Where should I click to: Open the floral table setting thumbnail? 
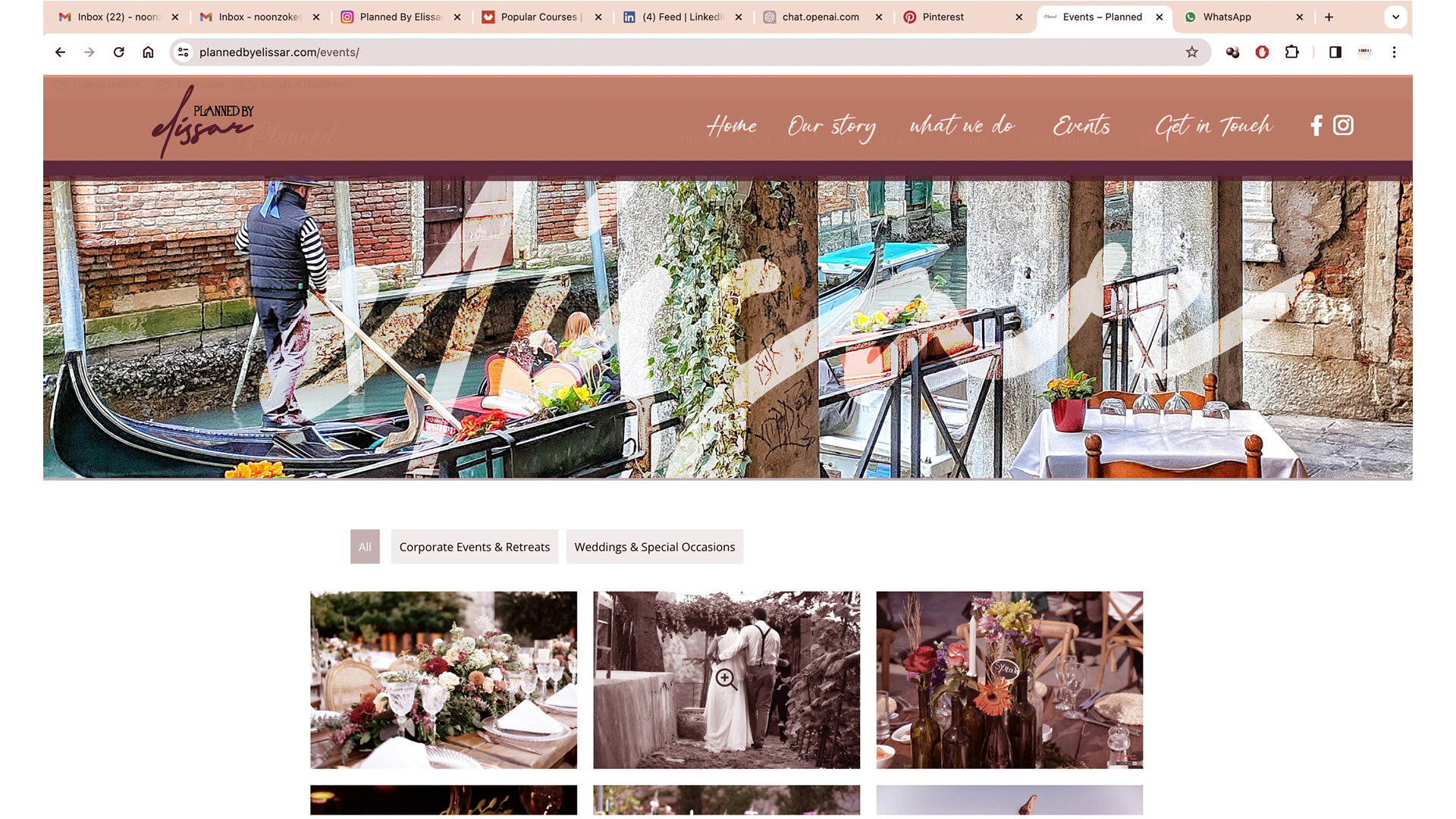444,679
